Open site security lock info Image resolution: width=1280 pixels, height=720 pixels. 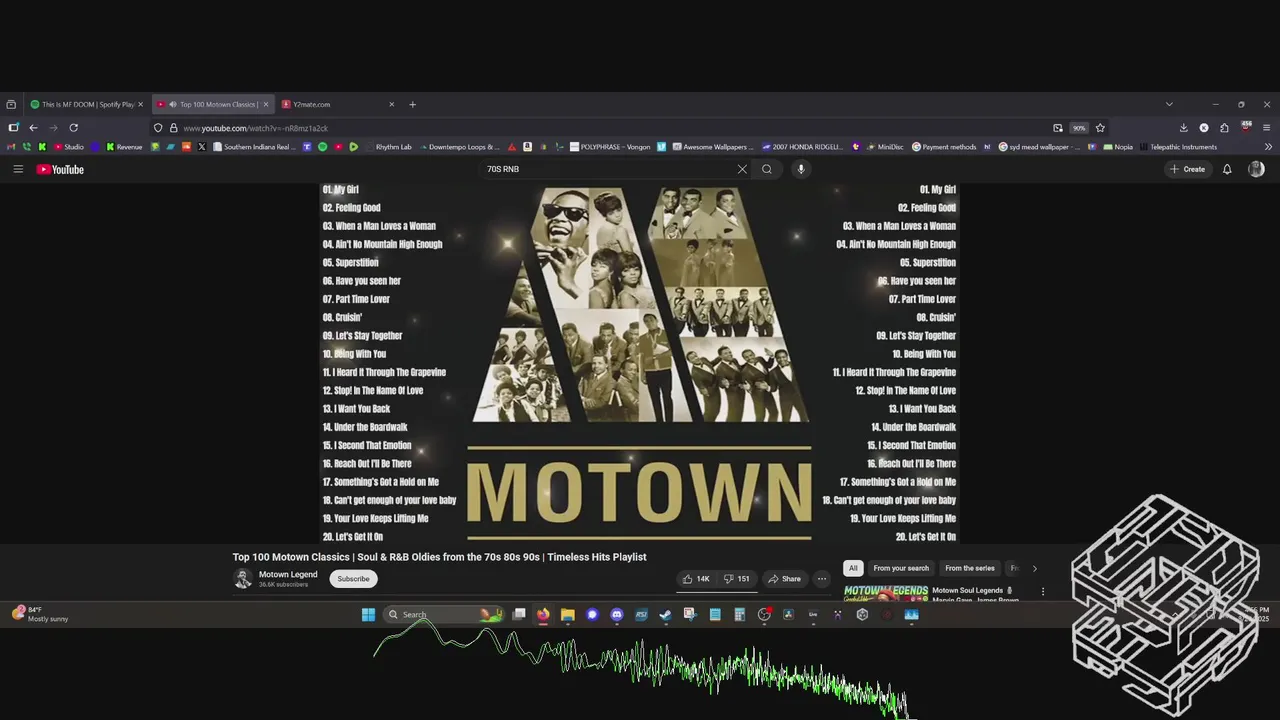pos(173,128)
